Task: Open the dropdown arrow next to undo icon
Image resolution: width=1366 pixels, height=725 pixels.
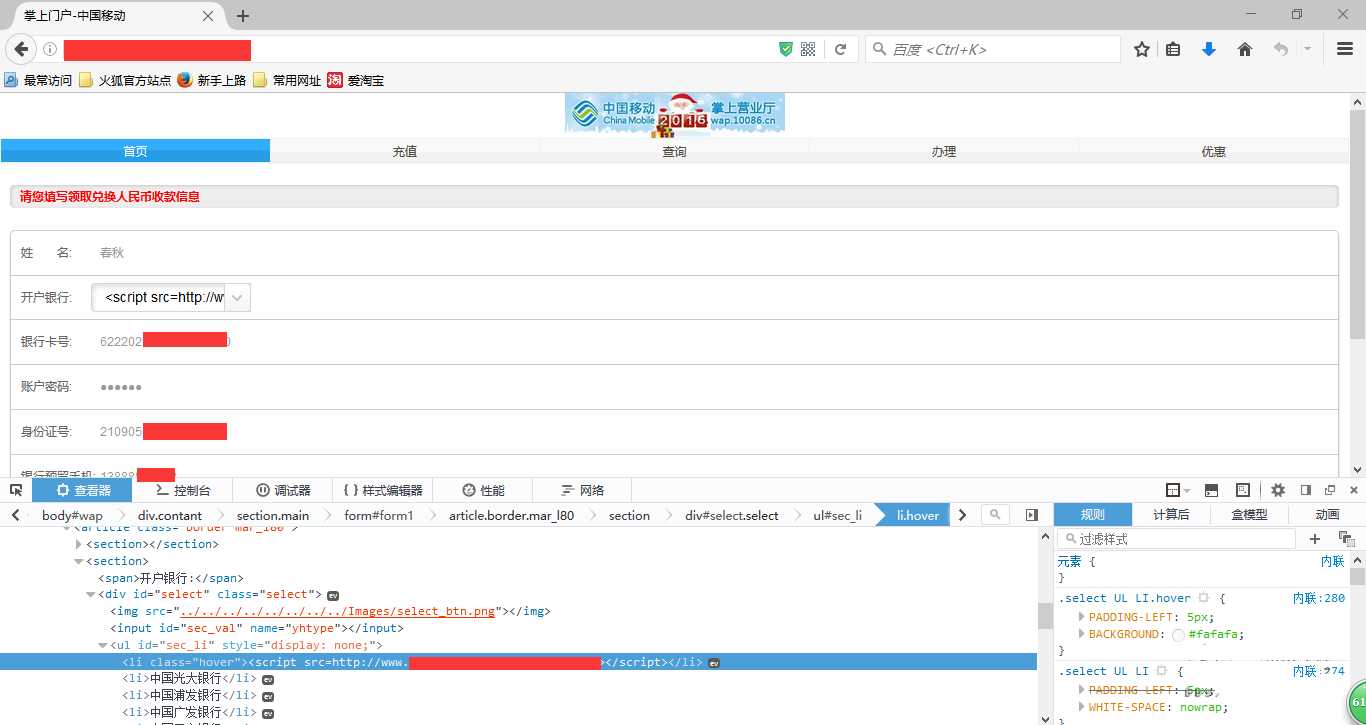Action: tap(1307, 49)
